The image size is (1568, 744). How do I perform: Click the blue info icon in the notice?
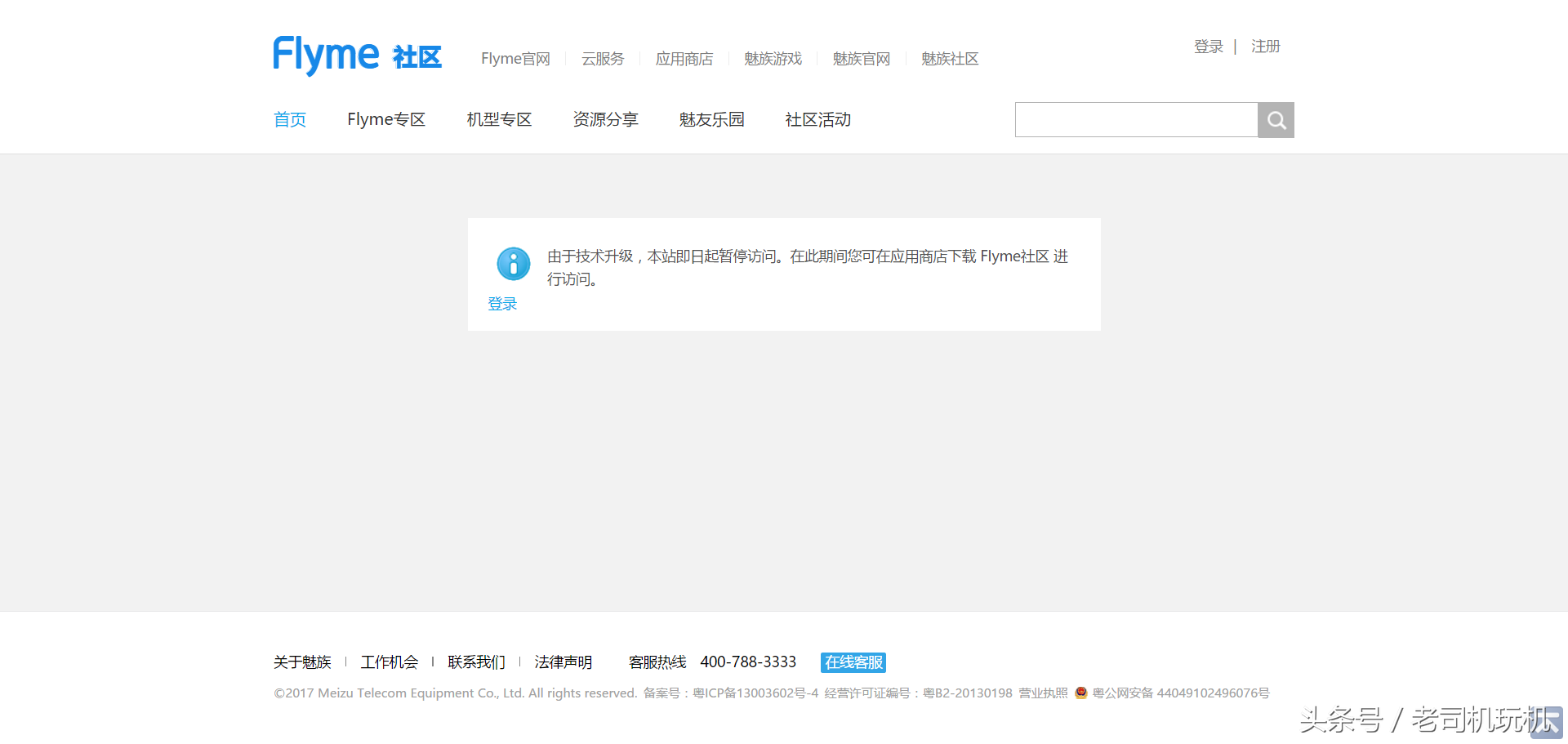[514, 264]
